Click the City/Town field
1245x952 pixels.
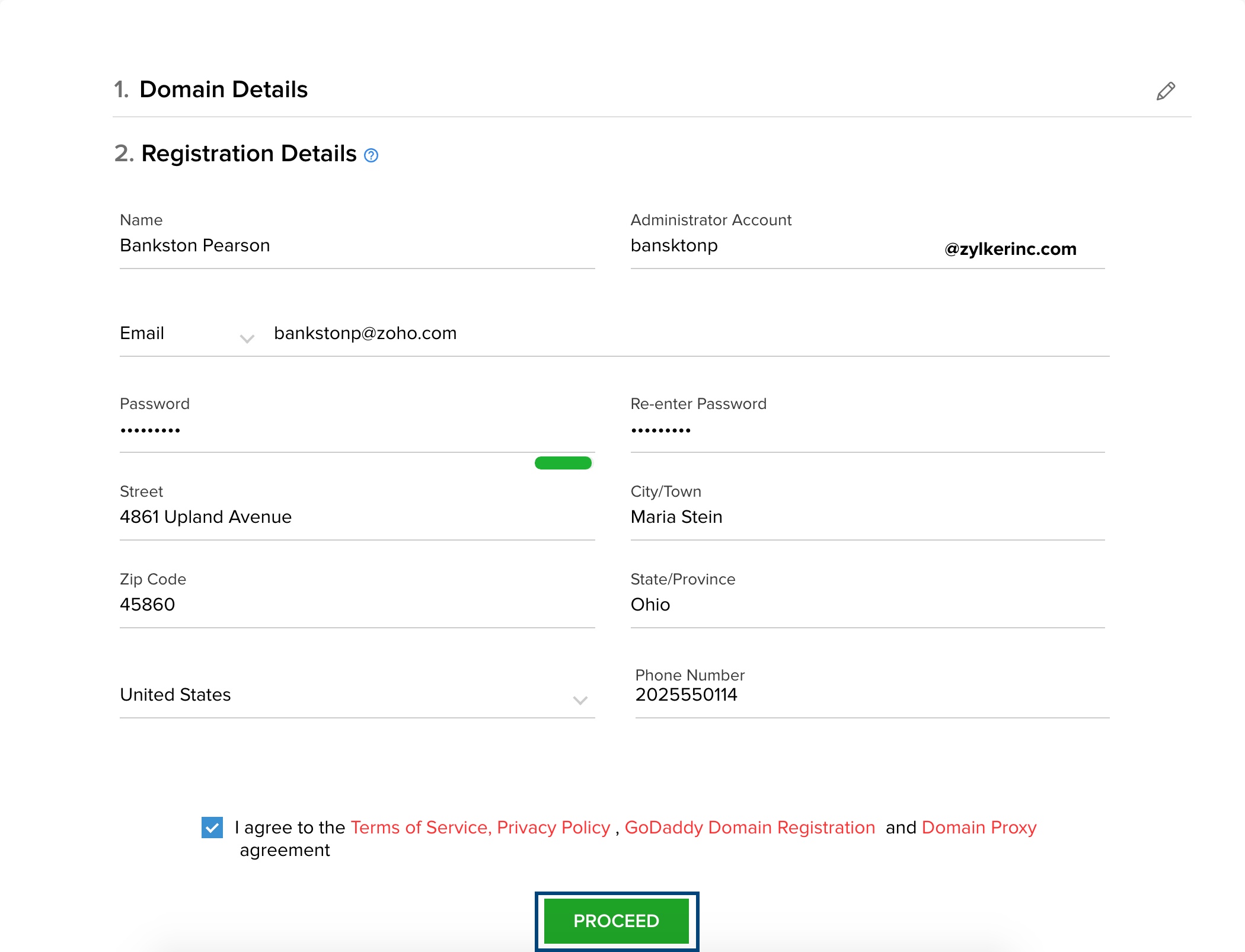point(866,517)
